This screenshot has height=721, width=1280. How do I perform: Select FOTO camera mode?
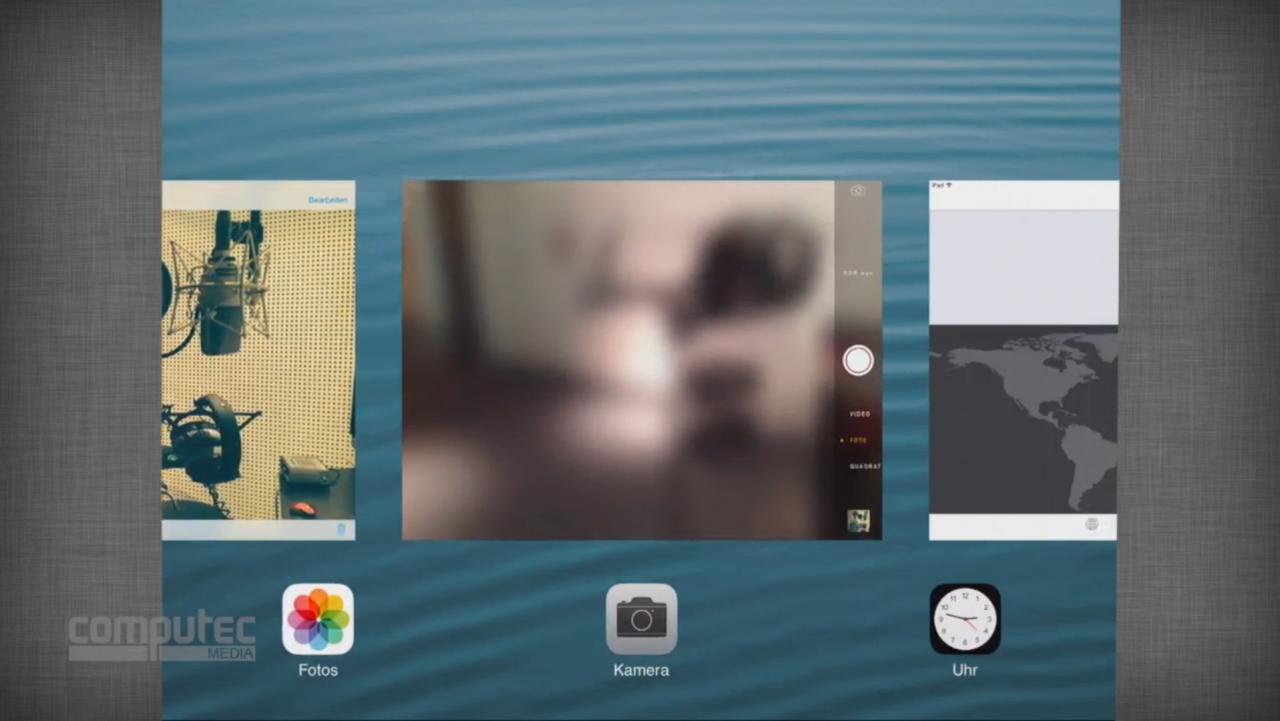click(859, 440)
